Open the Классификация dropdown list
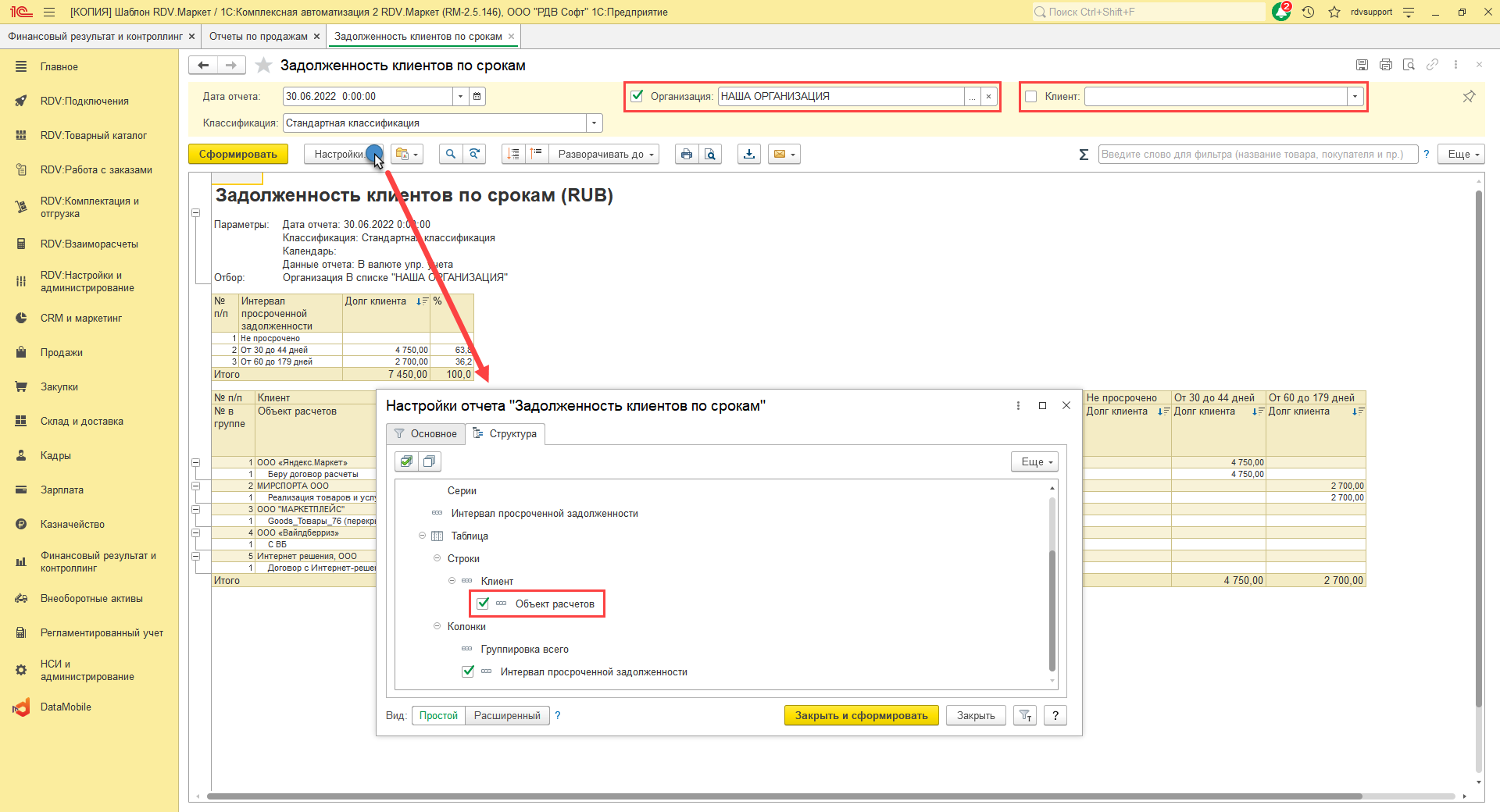Screen dimensions: 1500x812 pos(595,123)
